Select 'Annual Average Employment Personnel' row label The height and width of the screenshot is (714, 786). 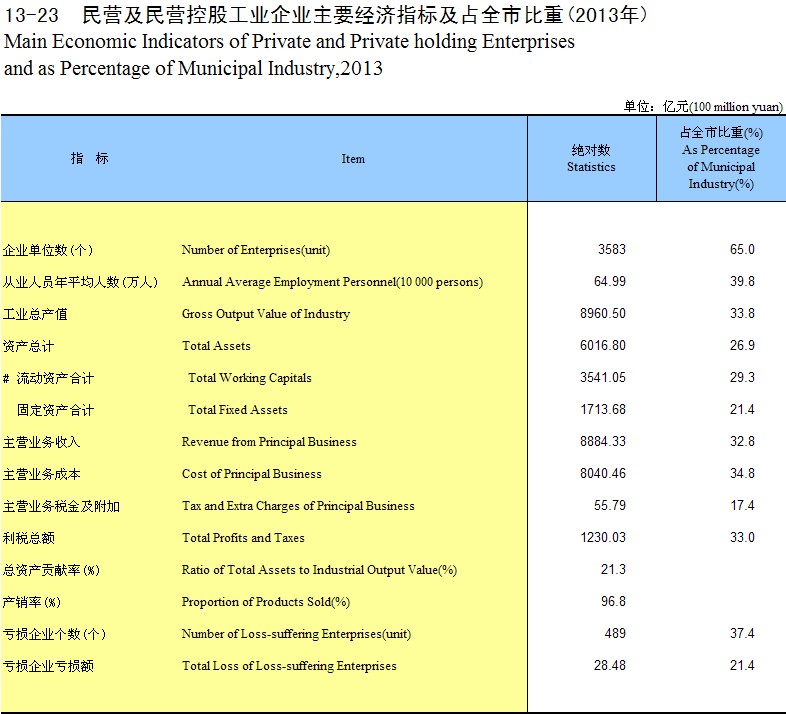tap(332, 282)
